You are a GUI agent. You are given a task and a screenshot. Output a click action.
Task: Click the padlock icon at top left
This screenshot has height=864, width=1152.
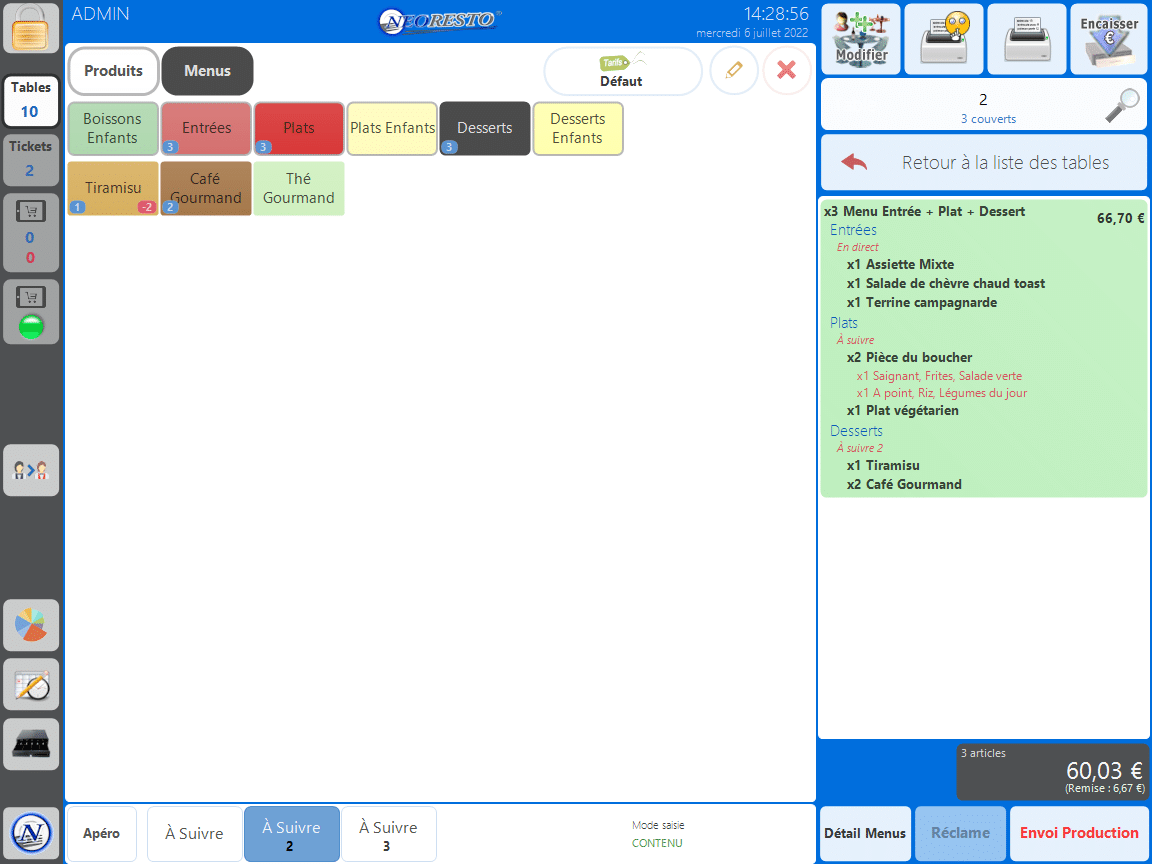pyautogui.click(x=31, y=30)
